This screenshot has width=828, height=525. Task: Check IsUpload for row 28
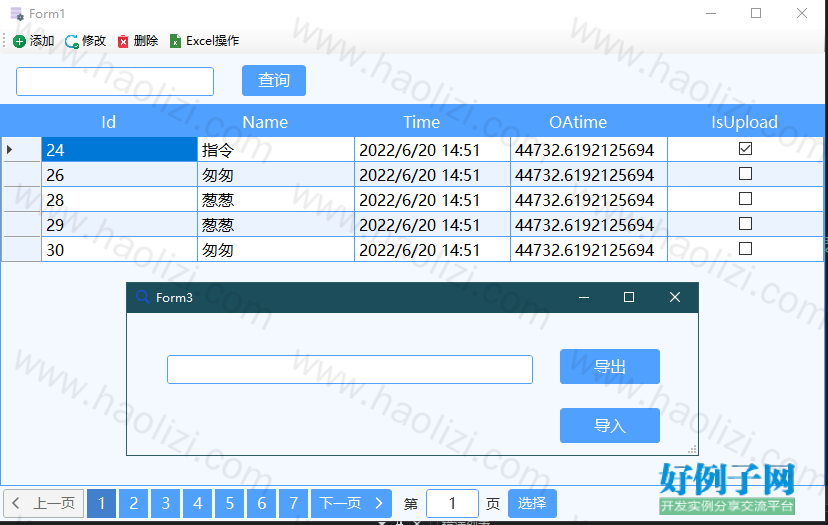745,199
